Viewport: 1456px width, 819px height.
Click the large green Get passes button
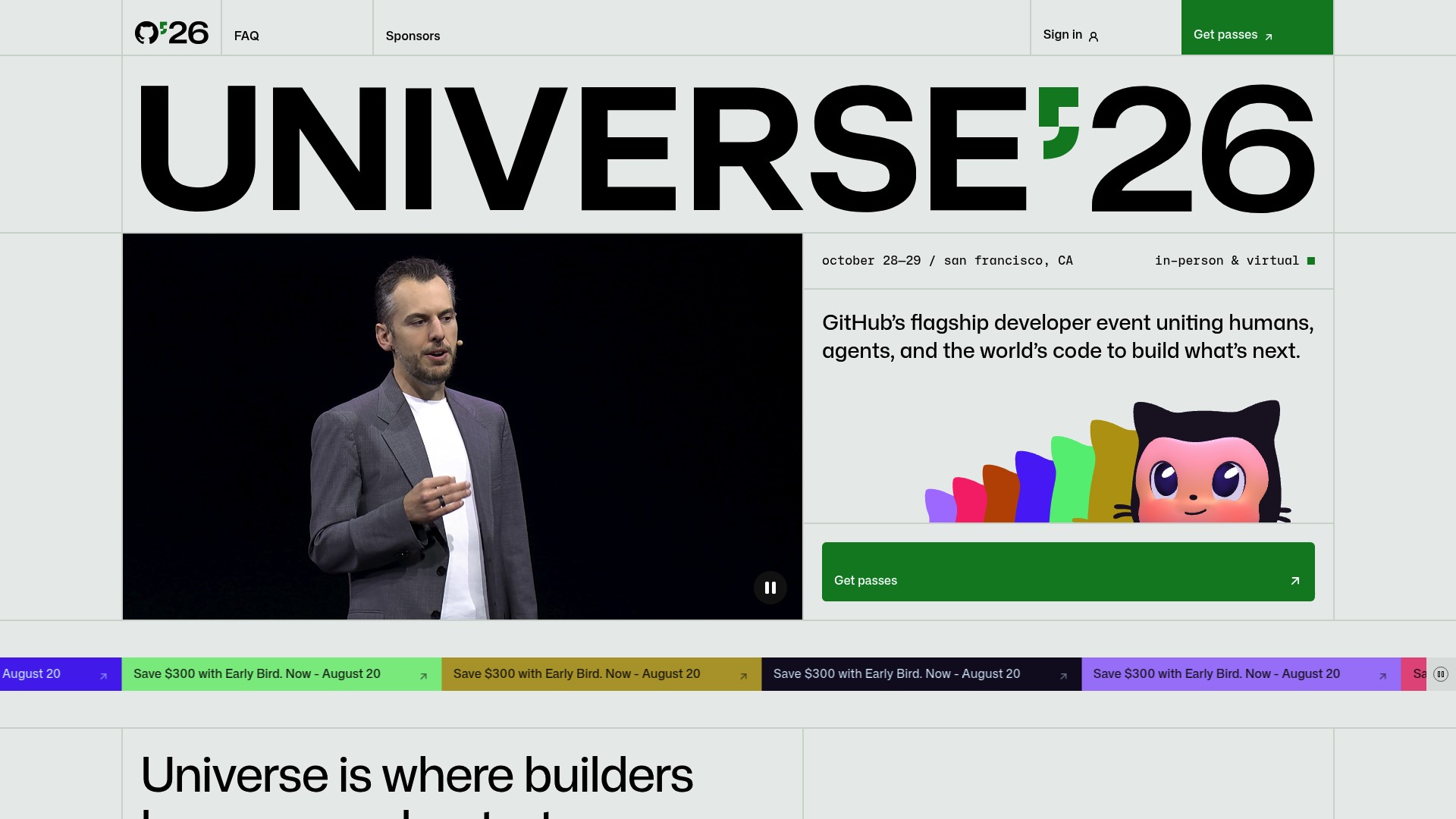point(1068,572)
